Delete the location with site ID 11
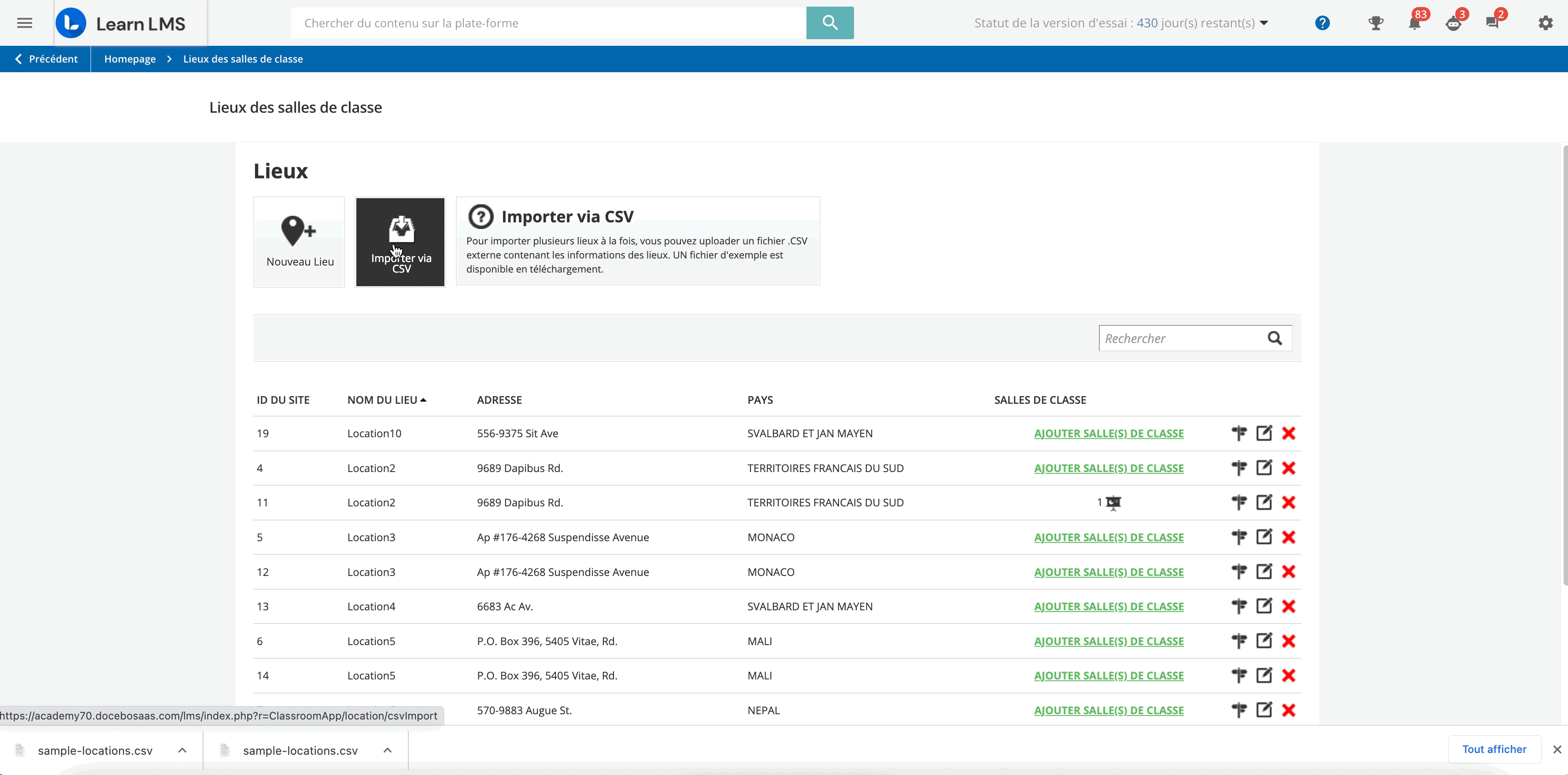Screen dimensions: 1568x775 click(1288, 502)
